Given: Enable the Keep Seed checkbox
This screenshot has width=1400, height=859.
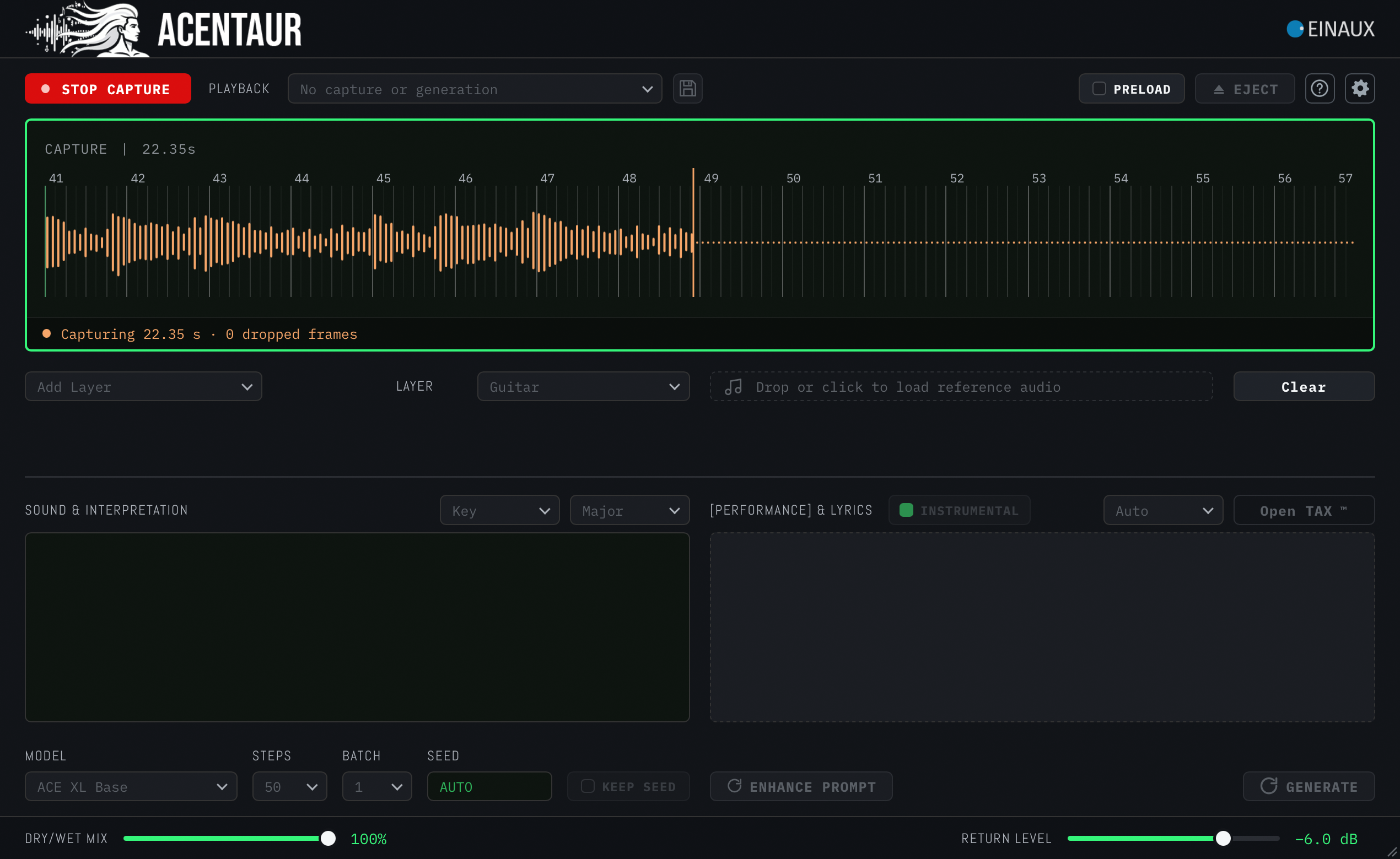Looking at the screenshot, I should (588, 786).
